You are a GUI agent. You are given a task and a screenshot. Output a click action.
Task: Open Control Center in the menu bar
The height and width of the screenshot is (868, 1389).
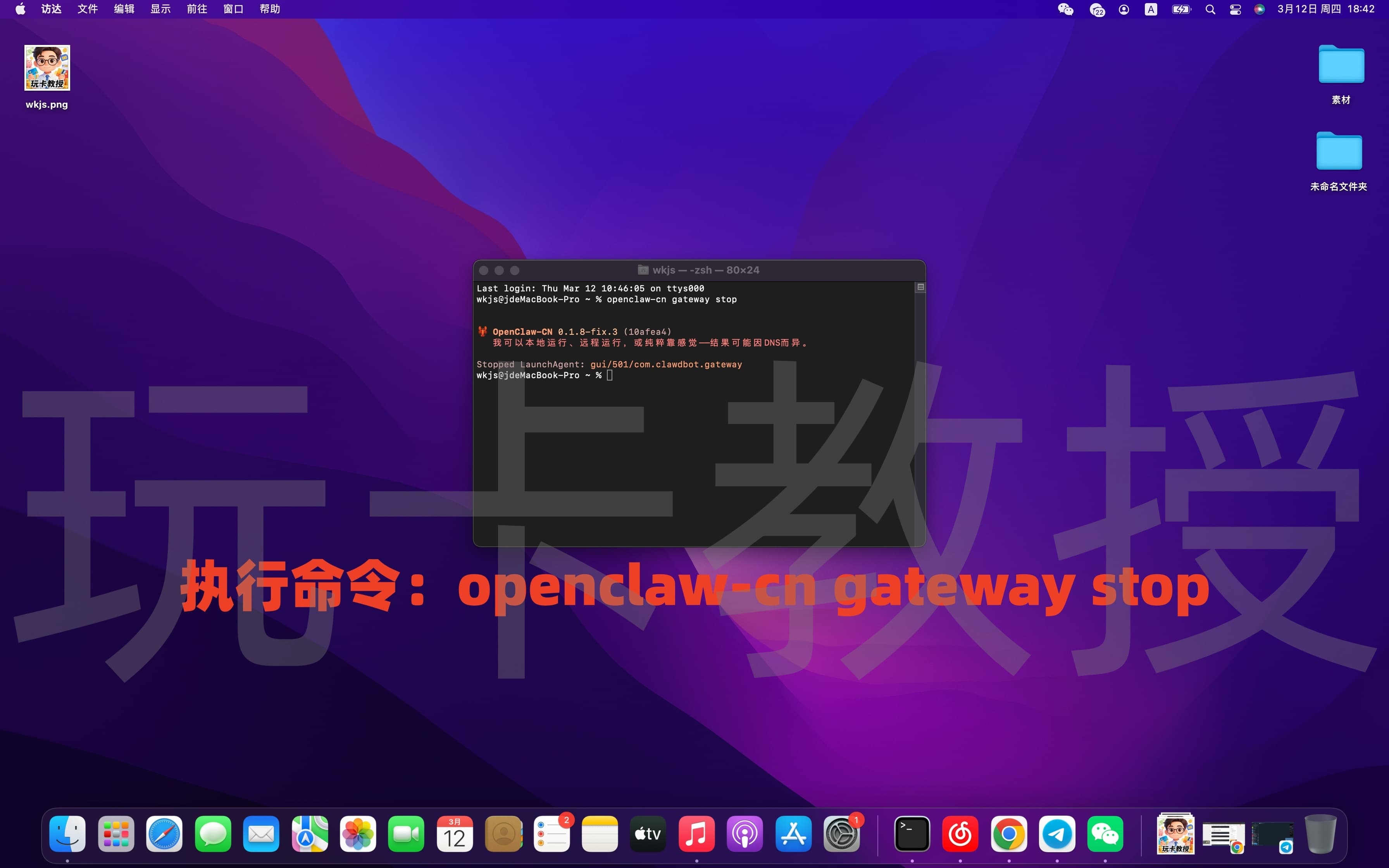(1235, 9)
